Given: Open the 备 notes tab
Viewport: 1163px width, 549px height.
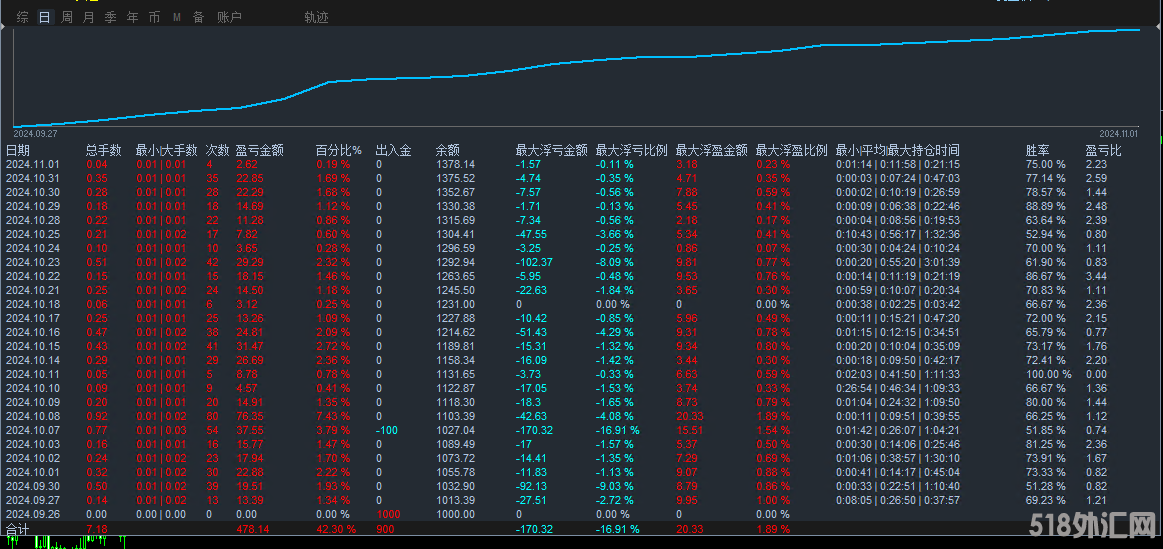Looking at the screenshot, I should [198, 17].
